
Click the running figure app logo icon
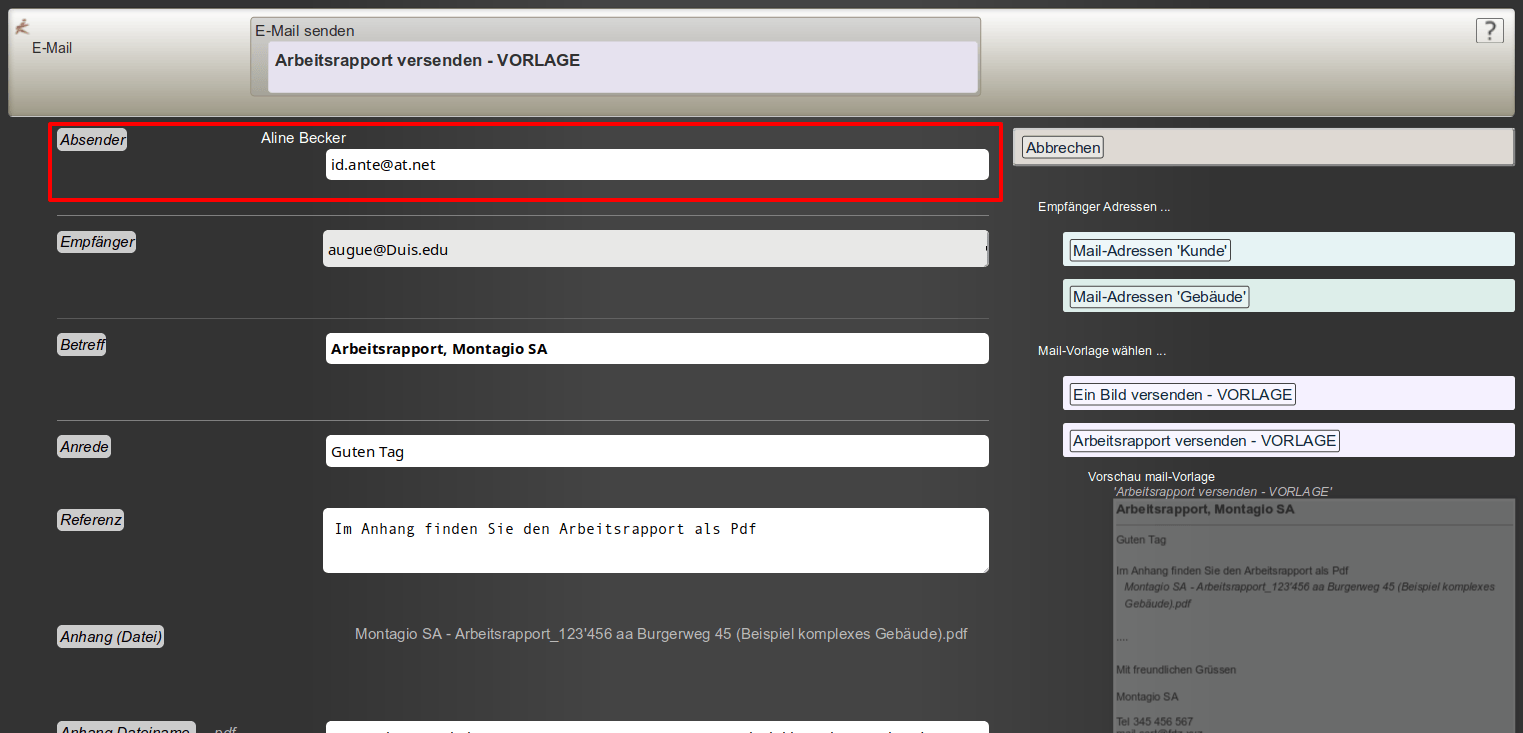pos(22,27)
